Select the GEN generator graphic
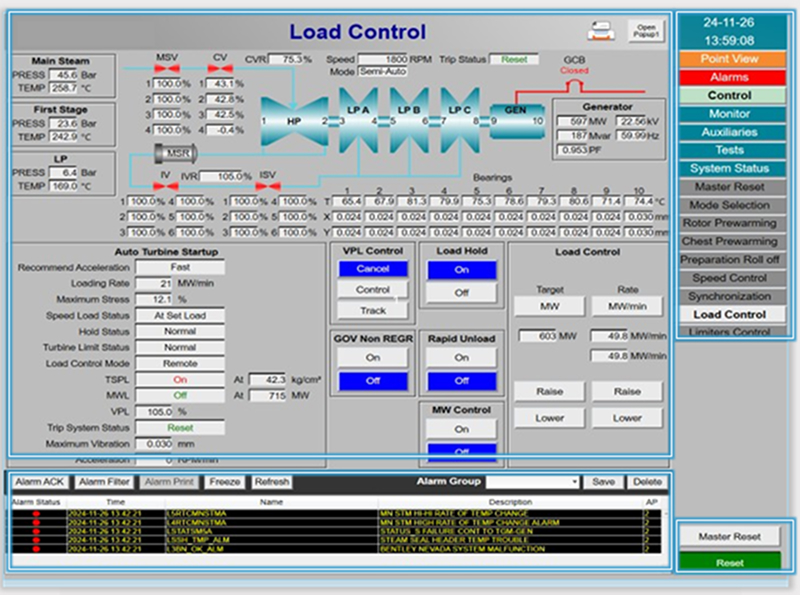The height and width of the screenshot is (595, 800). click(516, 111)
